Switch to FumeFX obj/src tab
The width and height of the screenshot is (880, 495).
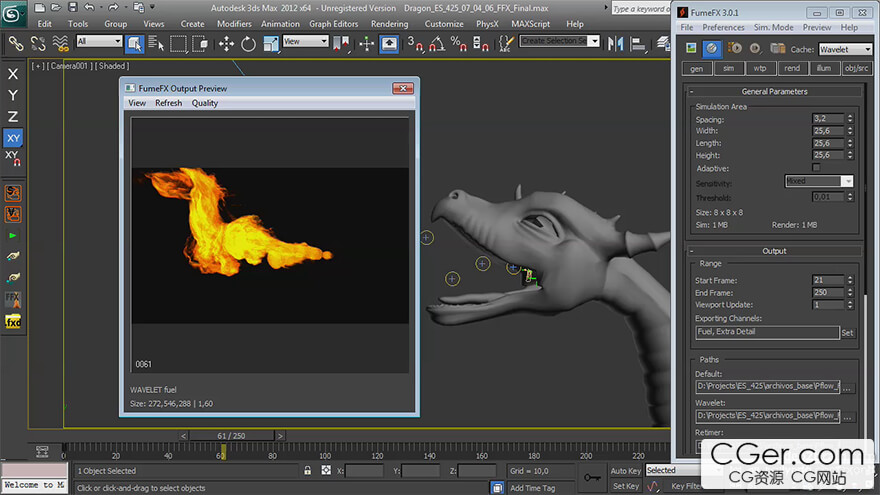pos(856,68)
